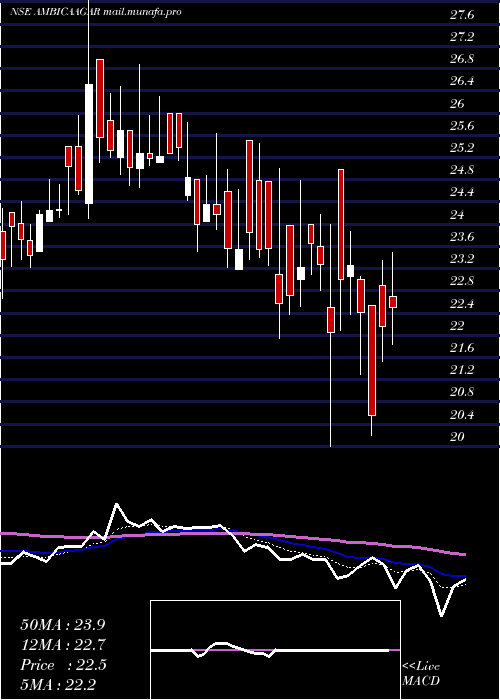Click the 26.8 price axis label
This screenshot has height=700, width=500.
pyautogui.click(x=462, y=59)
